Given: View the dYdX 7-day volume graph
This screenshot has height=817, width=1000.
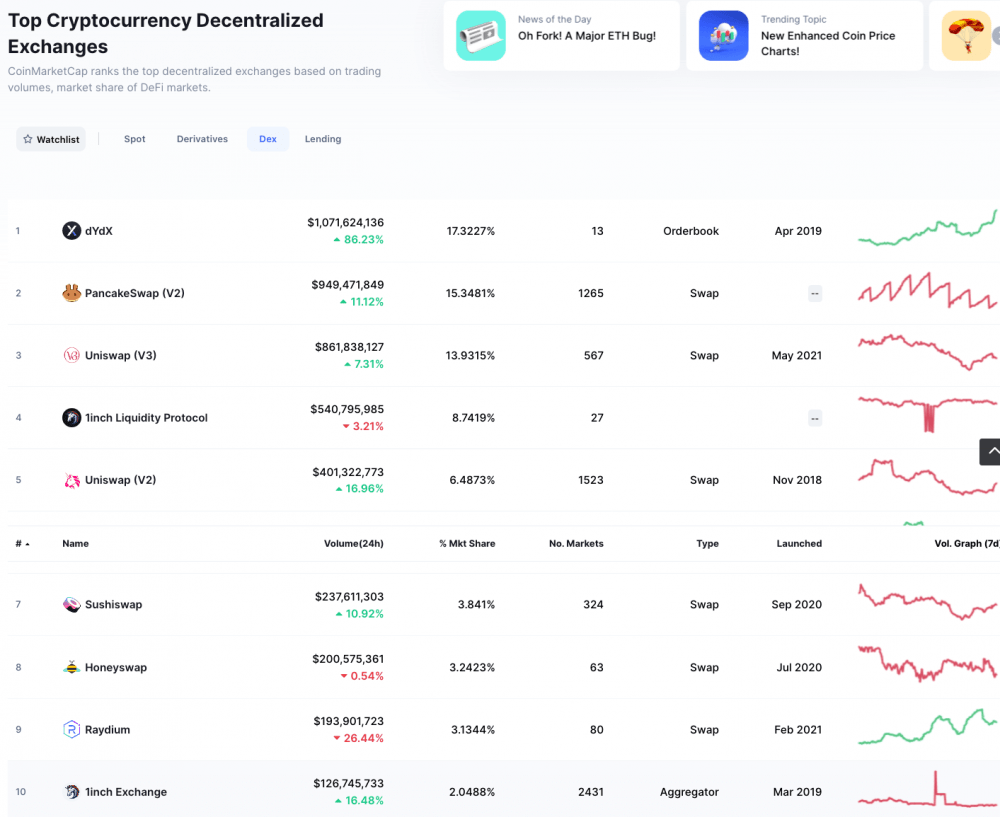Looking at the screenshot, I should (927, 228).
